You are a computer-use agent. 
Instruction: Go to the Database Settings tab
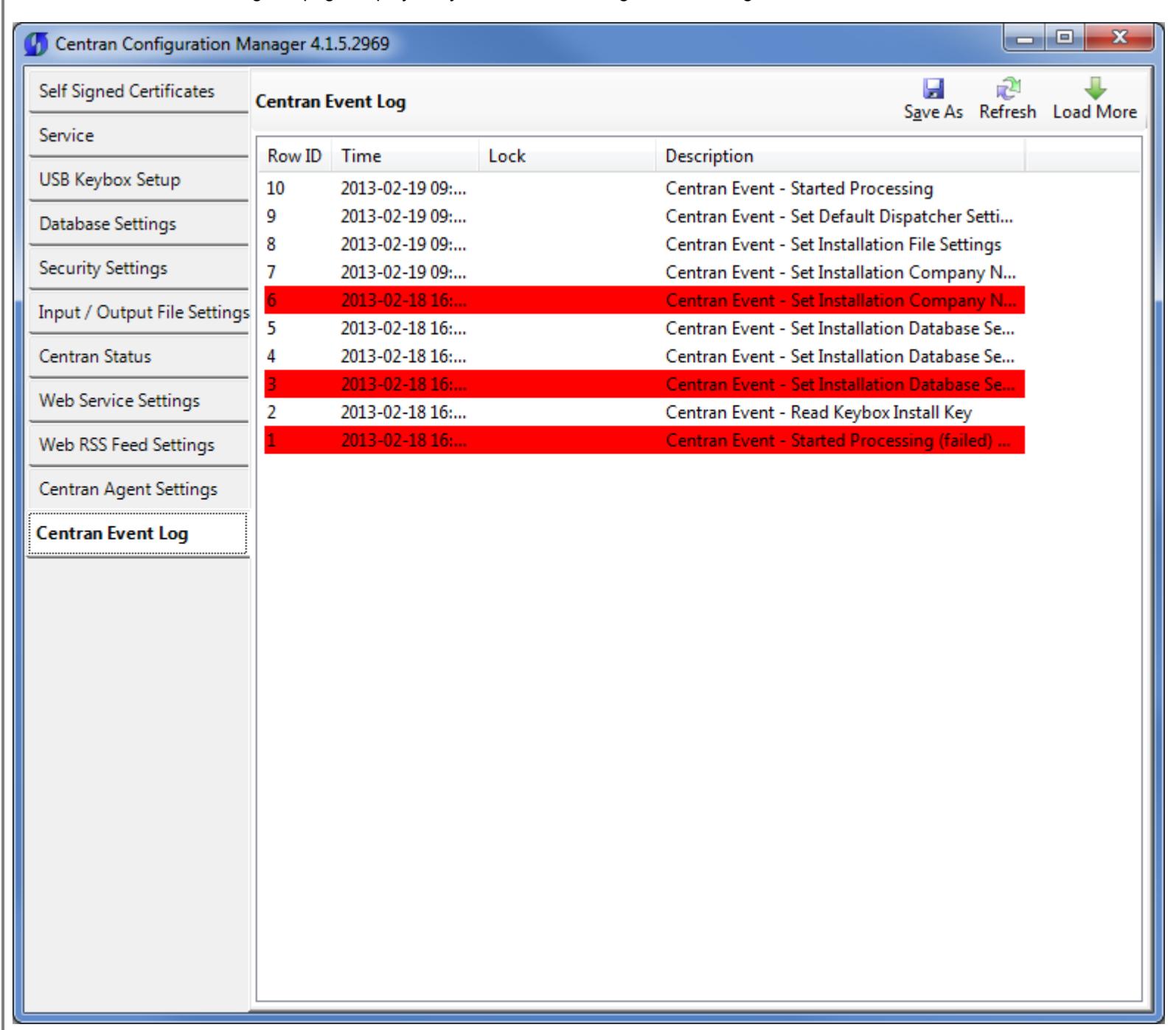point(139,224)
